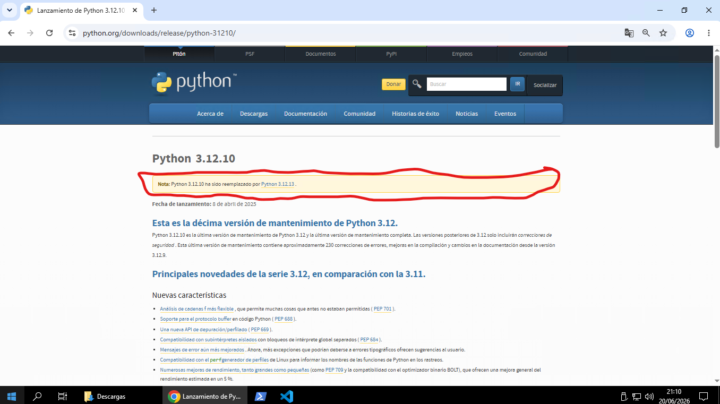Open Task View on taskbar
Image resolution: width=720 pixels, height=404 pixels.
[x=62, y=396]
